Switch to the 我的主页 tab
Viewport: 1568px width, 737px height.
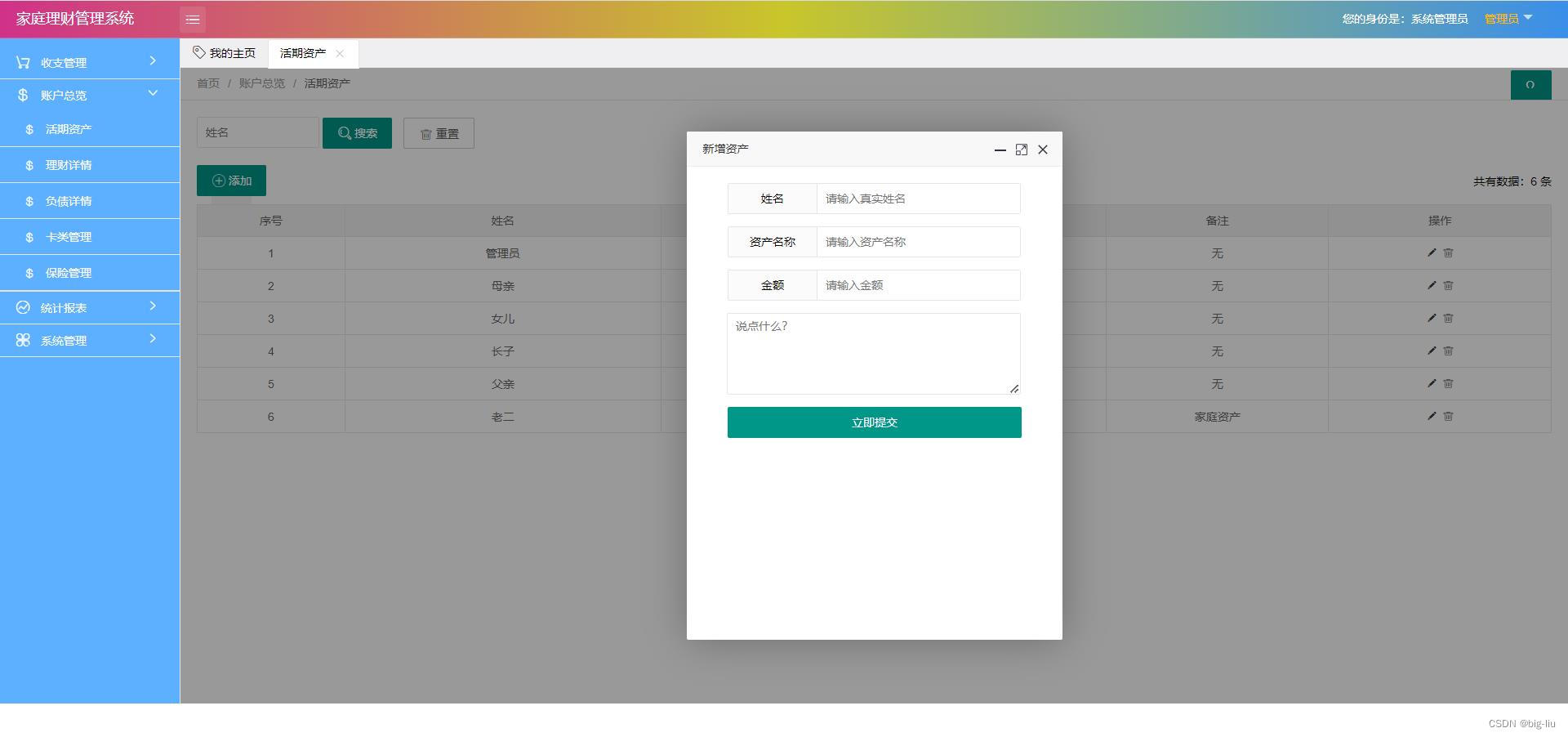[x=225, y=53]
